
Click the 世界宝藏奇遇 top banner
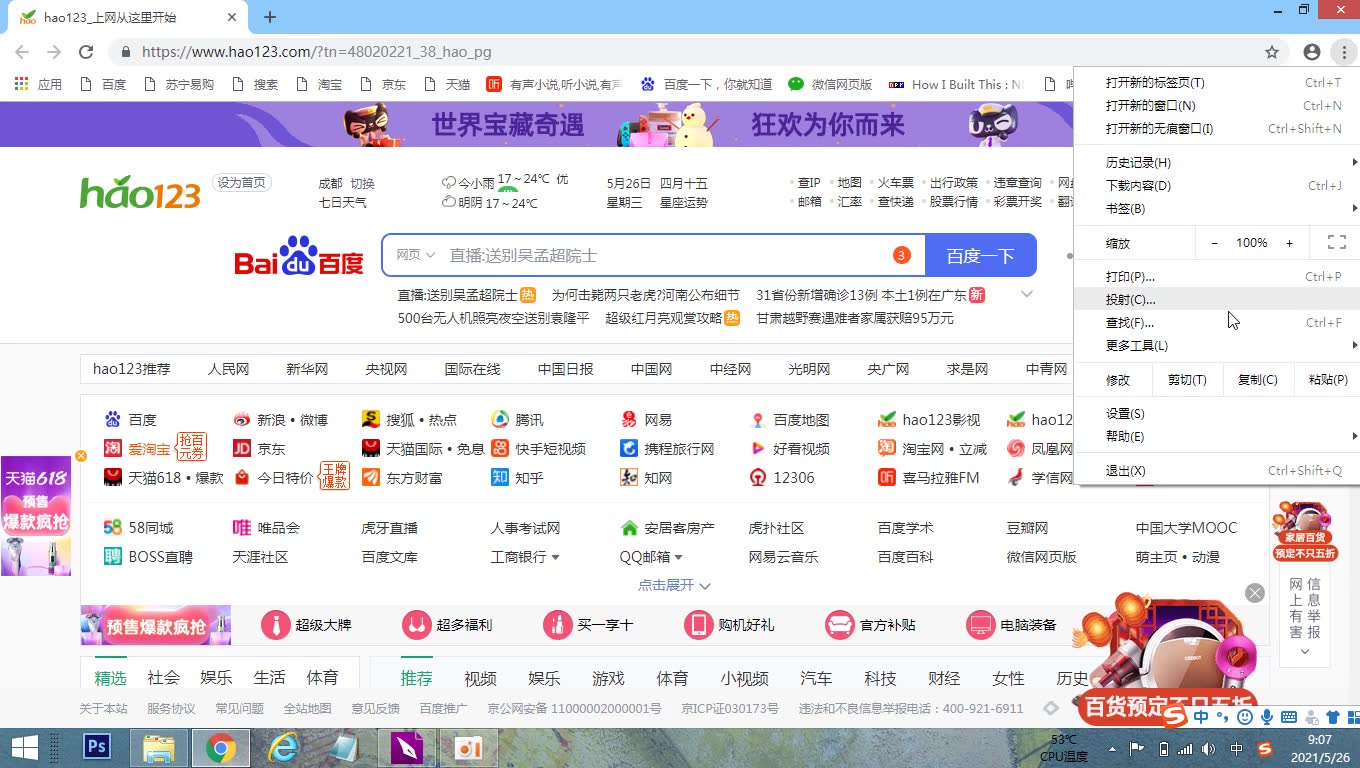point(536,124)
